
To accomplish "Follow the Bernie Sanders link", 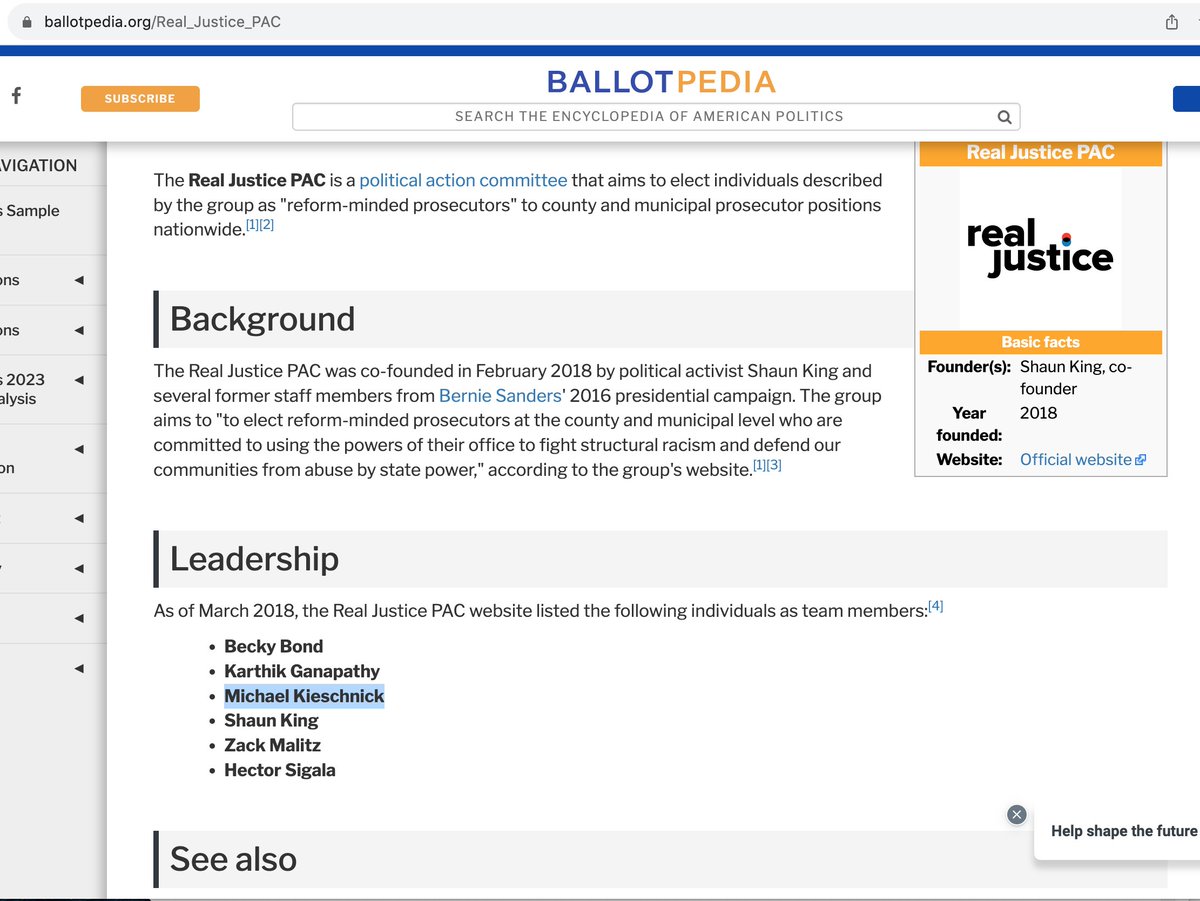I will [x=500, y=396].
